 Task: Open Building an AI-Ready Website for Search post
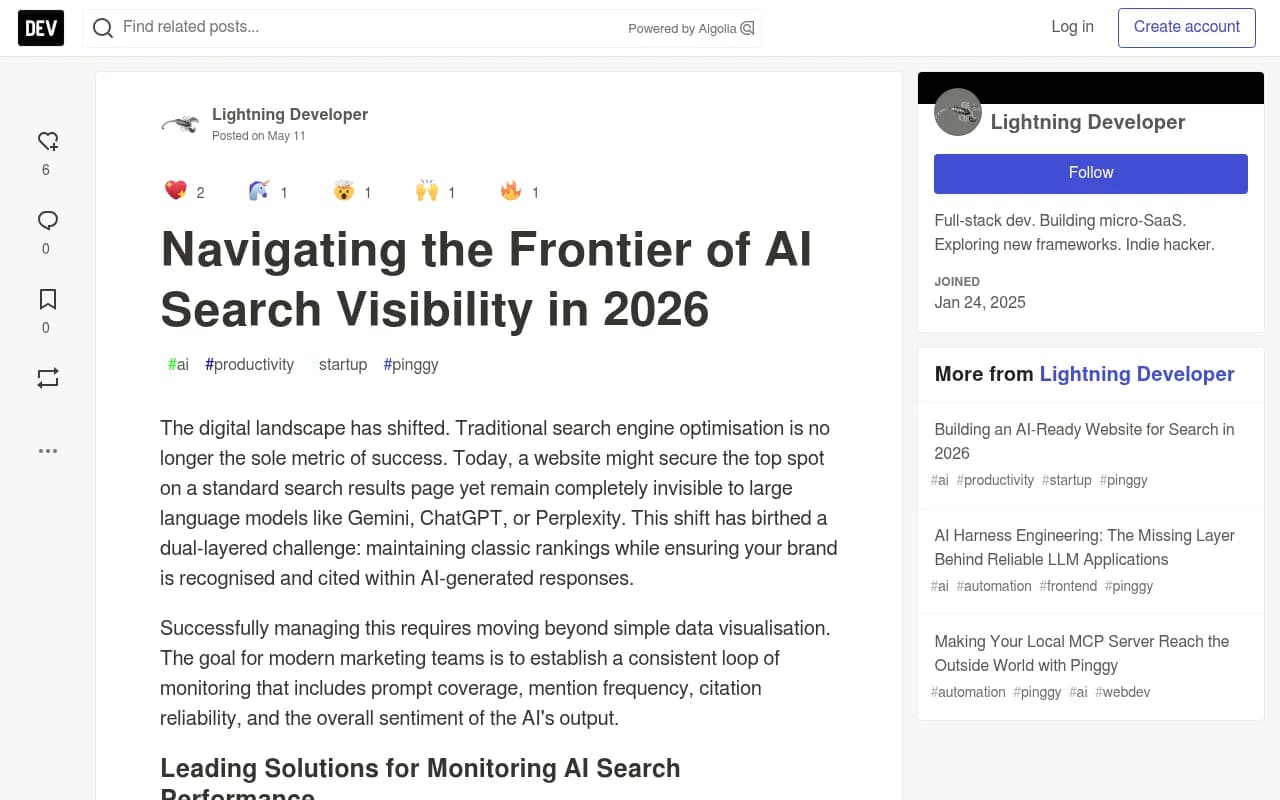1084,441
